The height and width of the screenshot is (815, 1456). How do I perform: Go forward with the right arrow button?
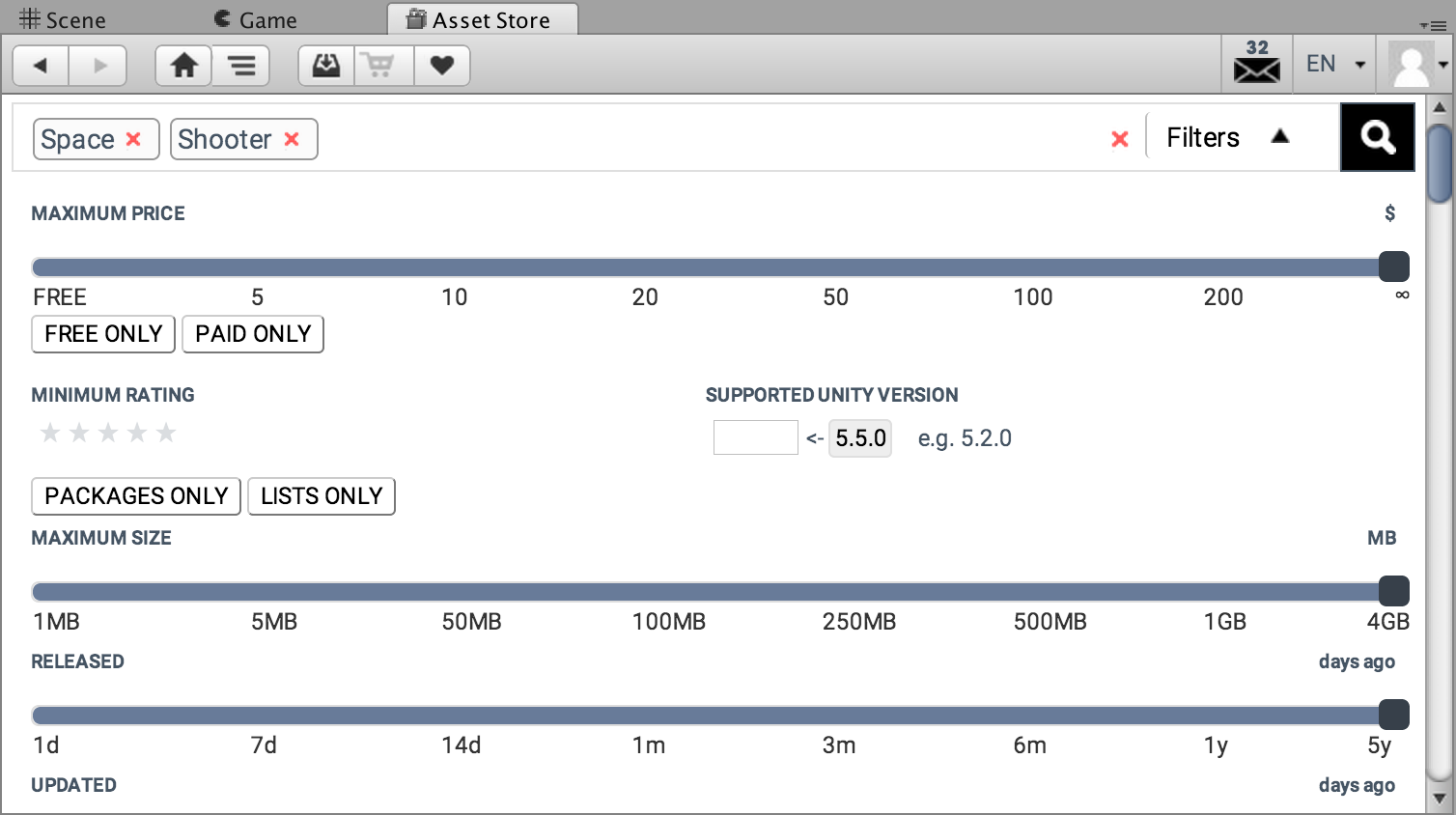click(x=98, y=66)
